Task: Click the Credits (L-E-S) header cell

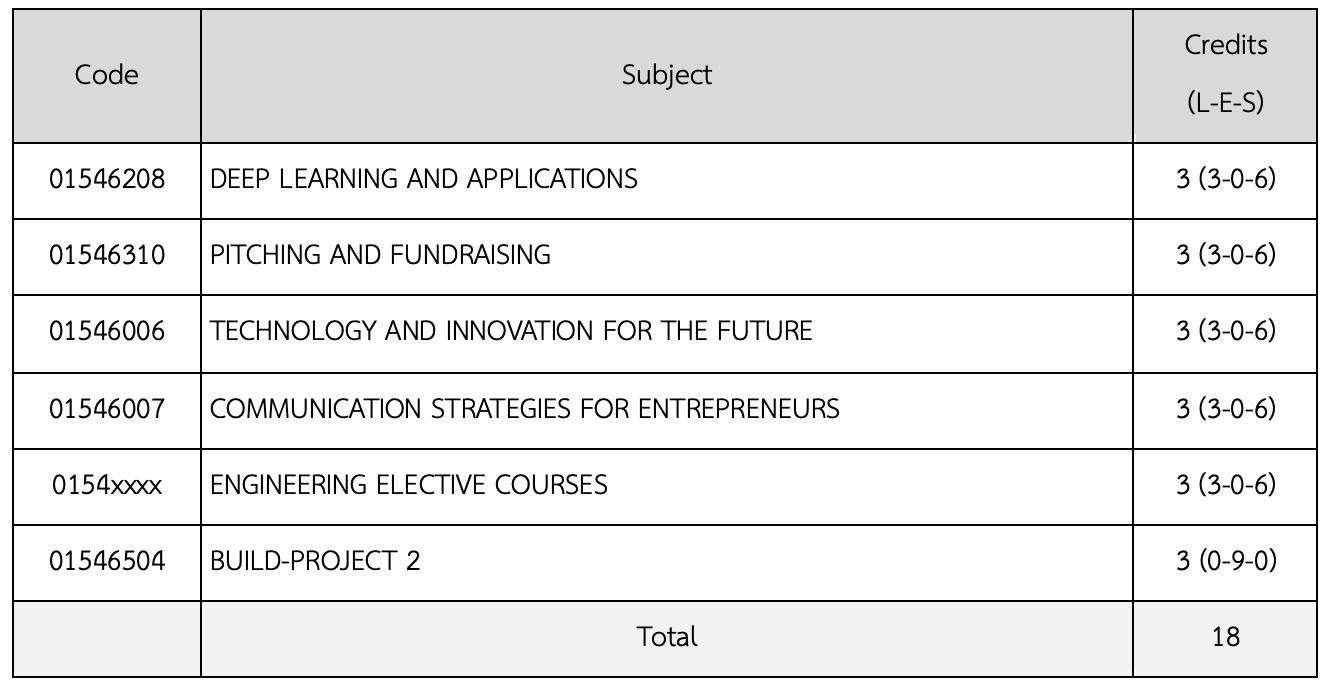Action: [1226, 75]
